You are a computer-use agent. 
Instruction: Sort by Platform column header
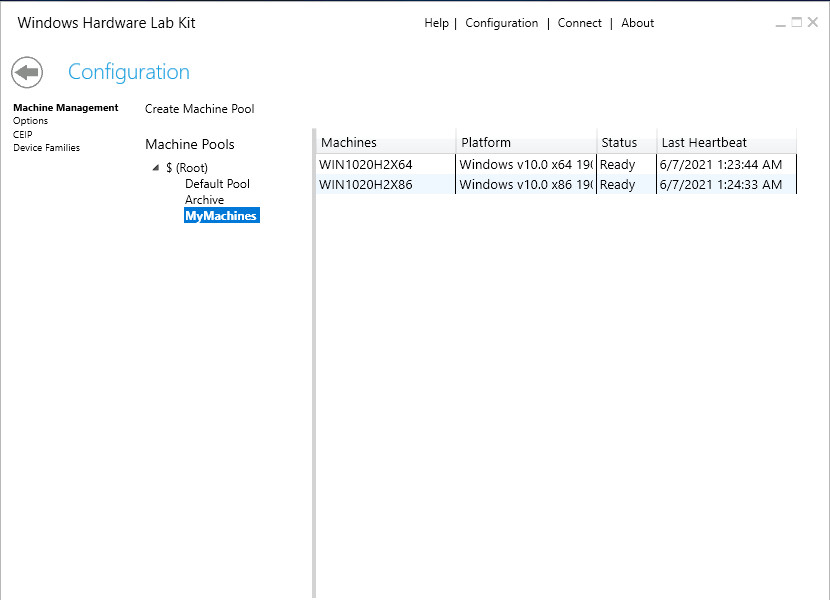coord(526,142)
